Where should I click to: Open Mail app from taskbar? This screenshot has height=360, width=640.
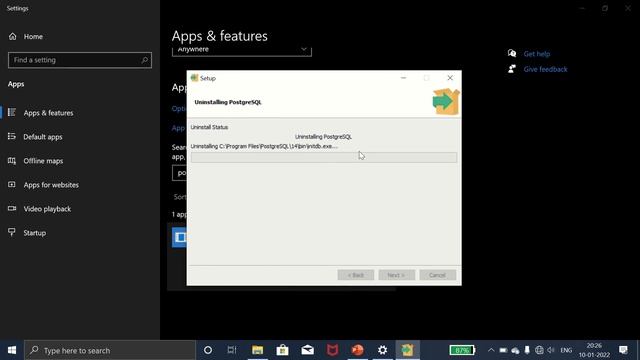tap(307, 350)
